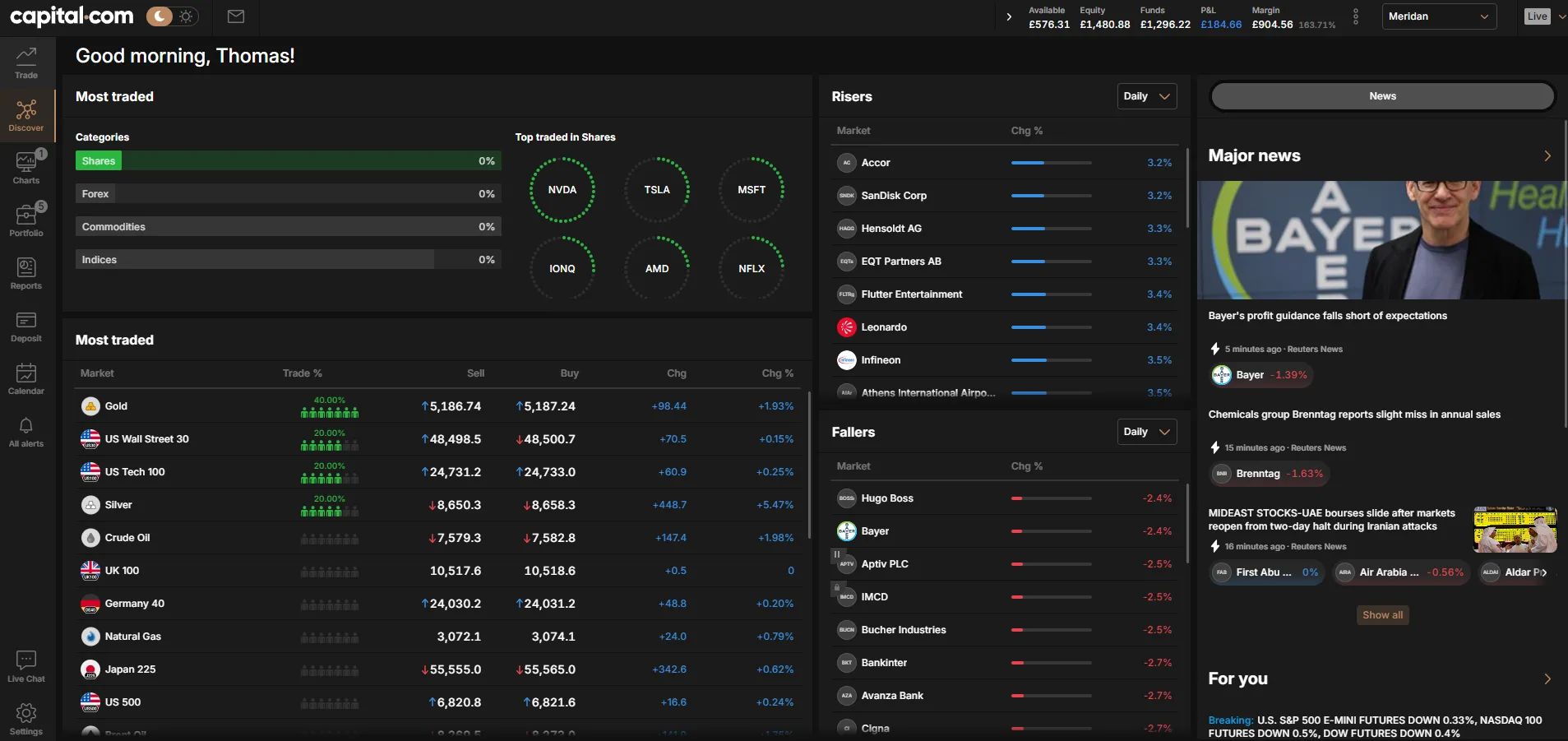Image resolution: width=1568 pixels, height=741 pixels.
Task: Open the Settings gear in sidebar
Action: (x=26, y=720)
